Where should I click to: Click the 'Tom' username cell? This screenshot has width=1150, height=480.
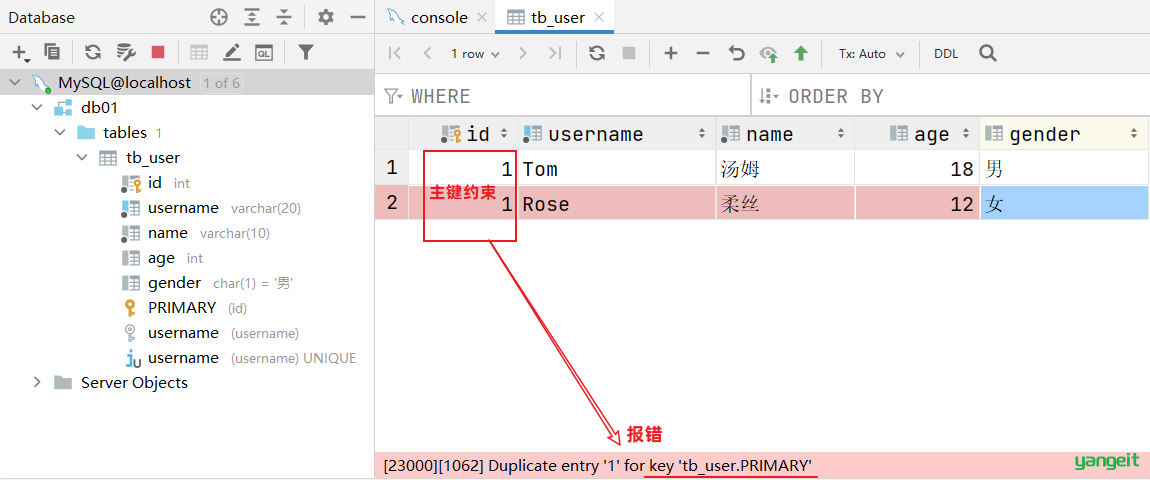point(616,169)
